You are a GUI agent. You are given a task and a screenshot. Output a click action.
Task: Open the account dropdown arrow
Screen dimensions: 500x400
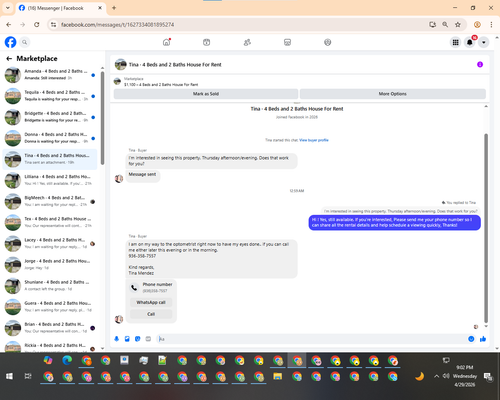tap(484, 42)
